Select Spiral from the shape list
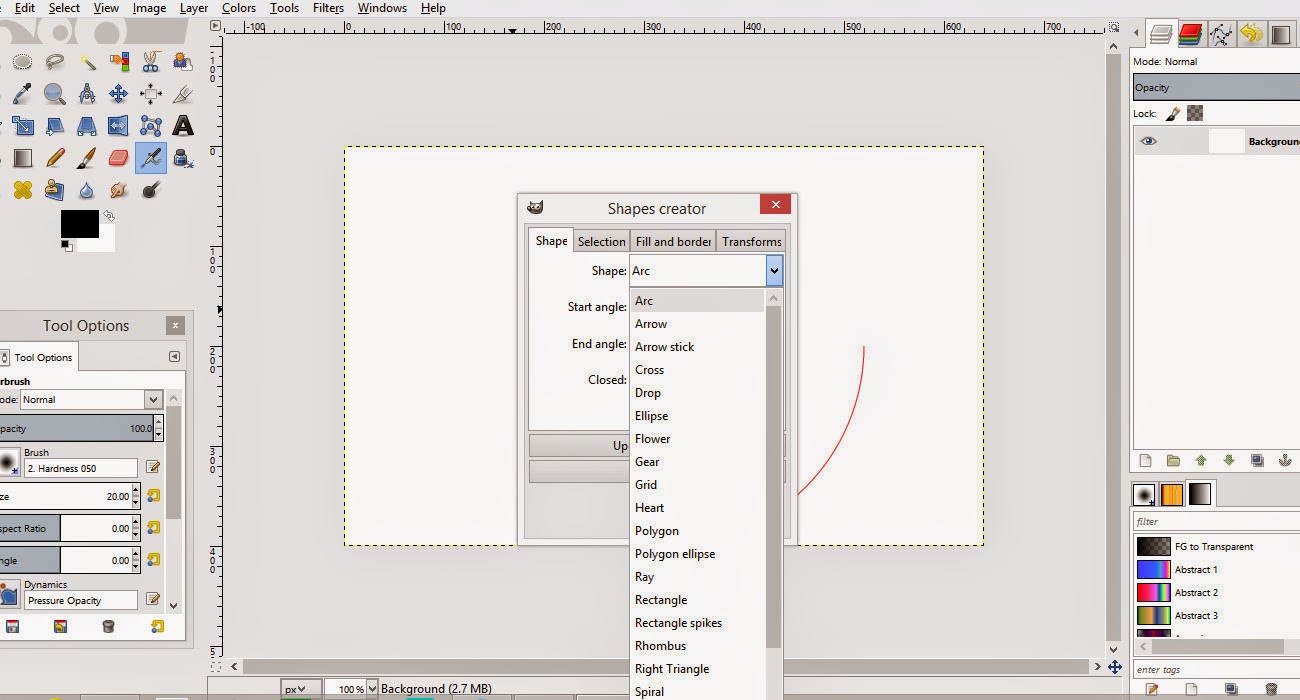 [649, 691]
